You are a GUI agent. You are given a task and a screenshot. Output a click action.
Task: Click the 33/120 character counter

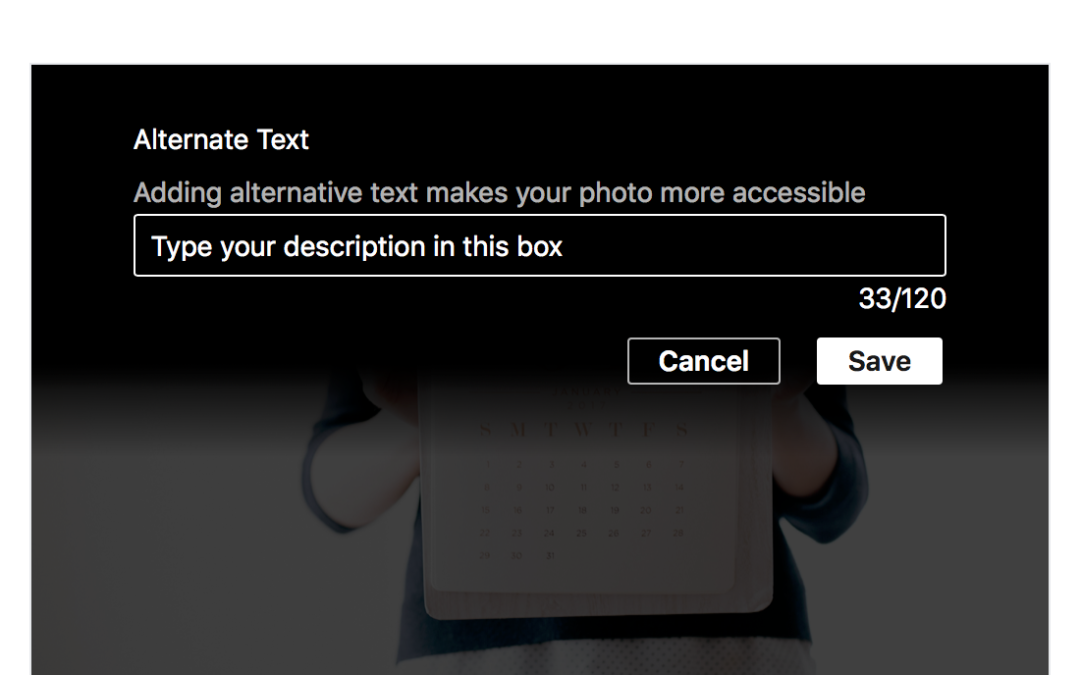coord(902,298)
